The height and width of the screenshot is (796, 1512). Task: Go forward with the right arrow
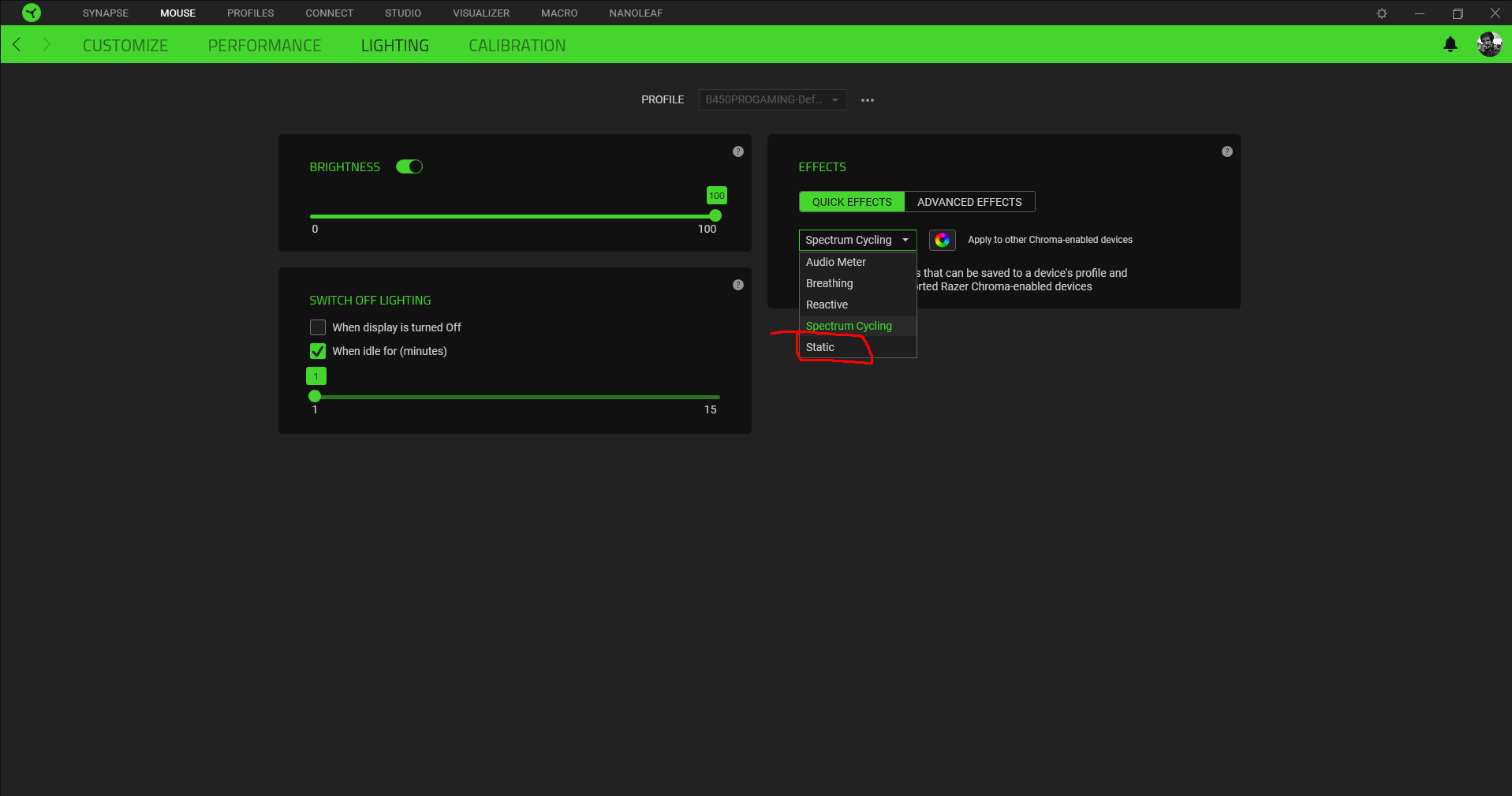click(x=46, y=44)
